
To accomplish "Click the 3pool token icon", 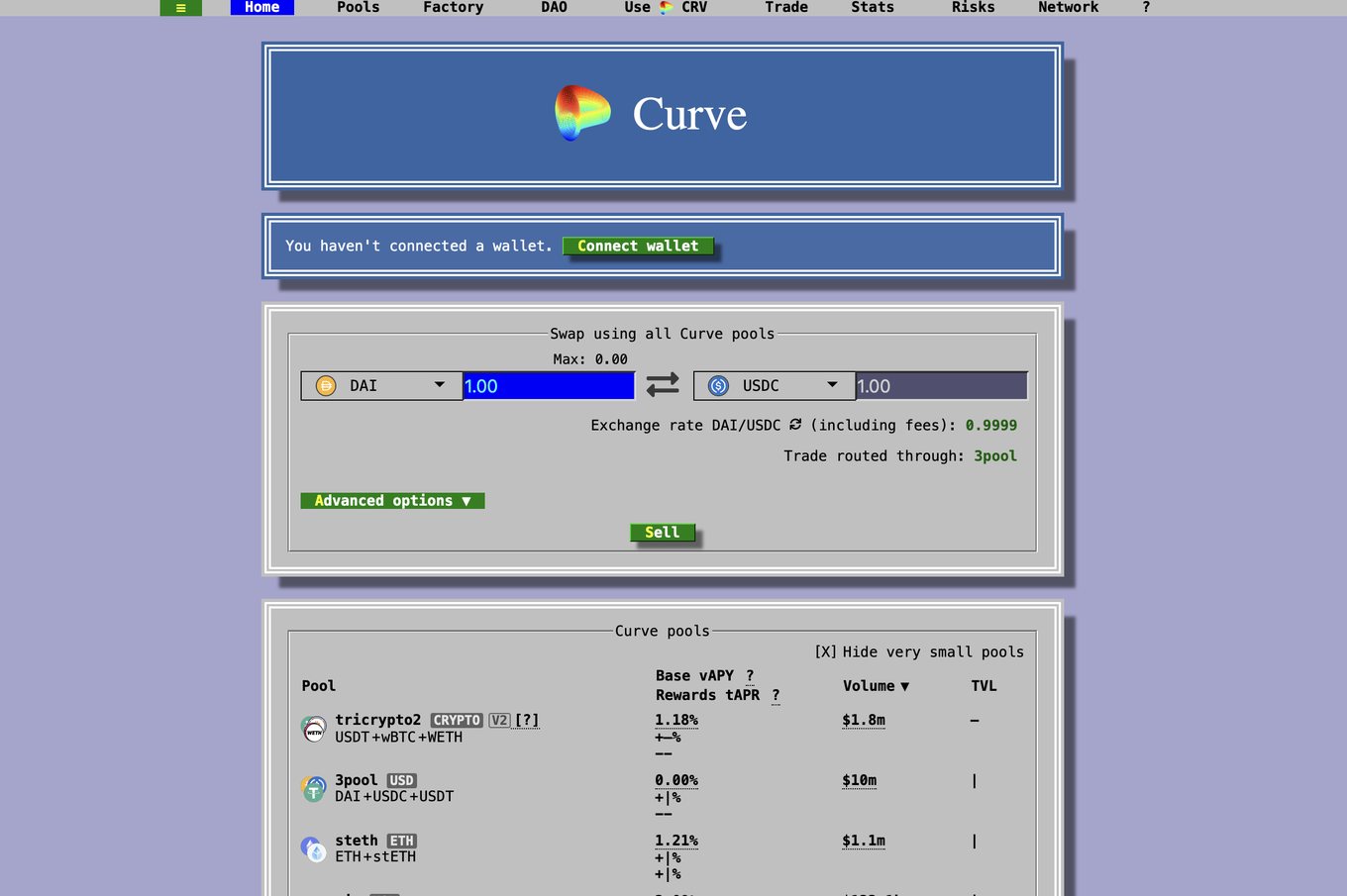I will [314, 789].
